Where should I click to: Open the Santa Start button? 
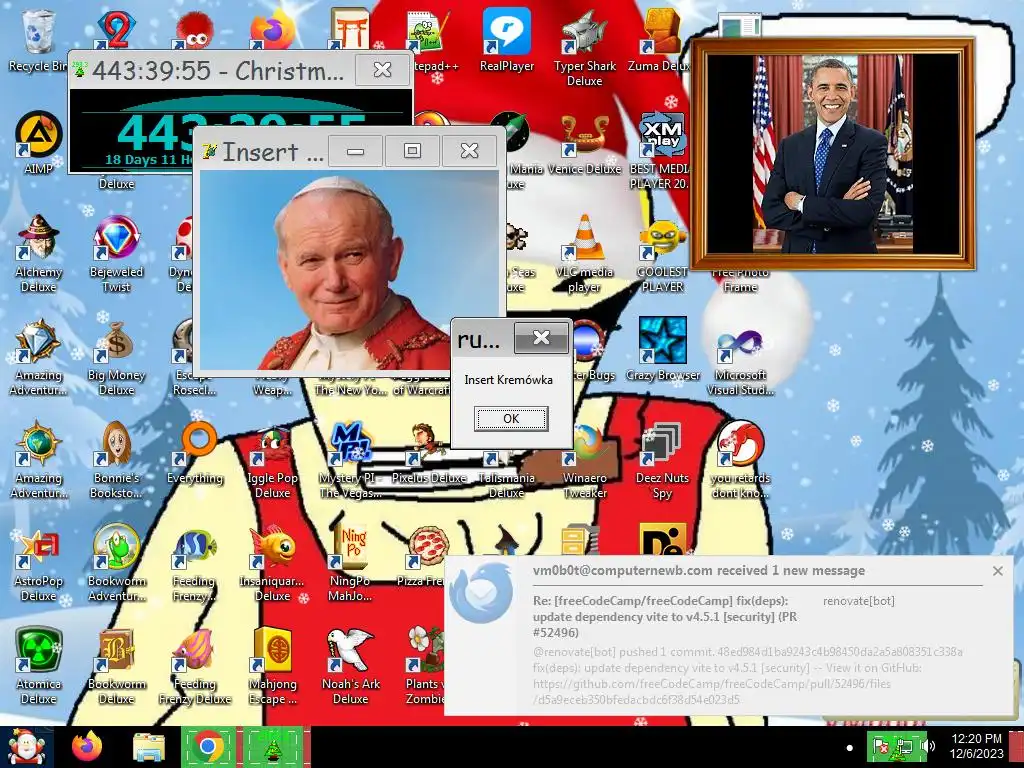coord(27,746)
